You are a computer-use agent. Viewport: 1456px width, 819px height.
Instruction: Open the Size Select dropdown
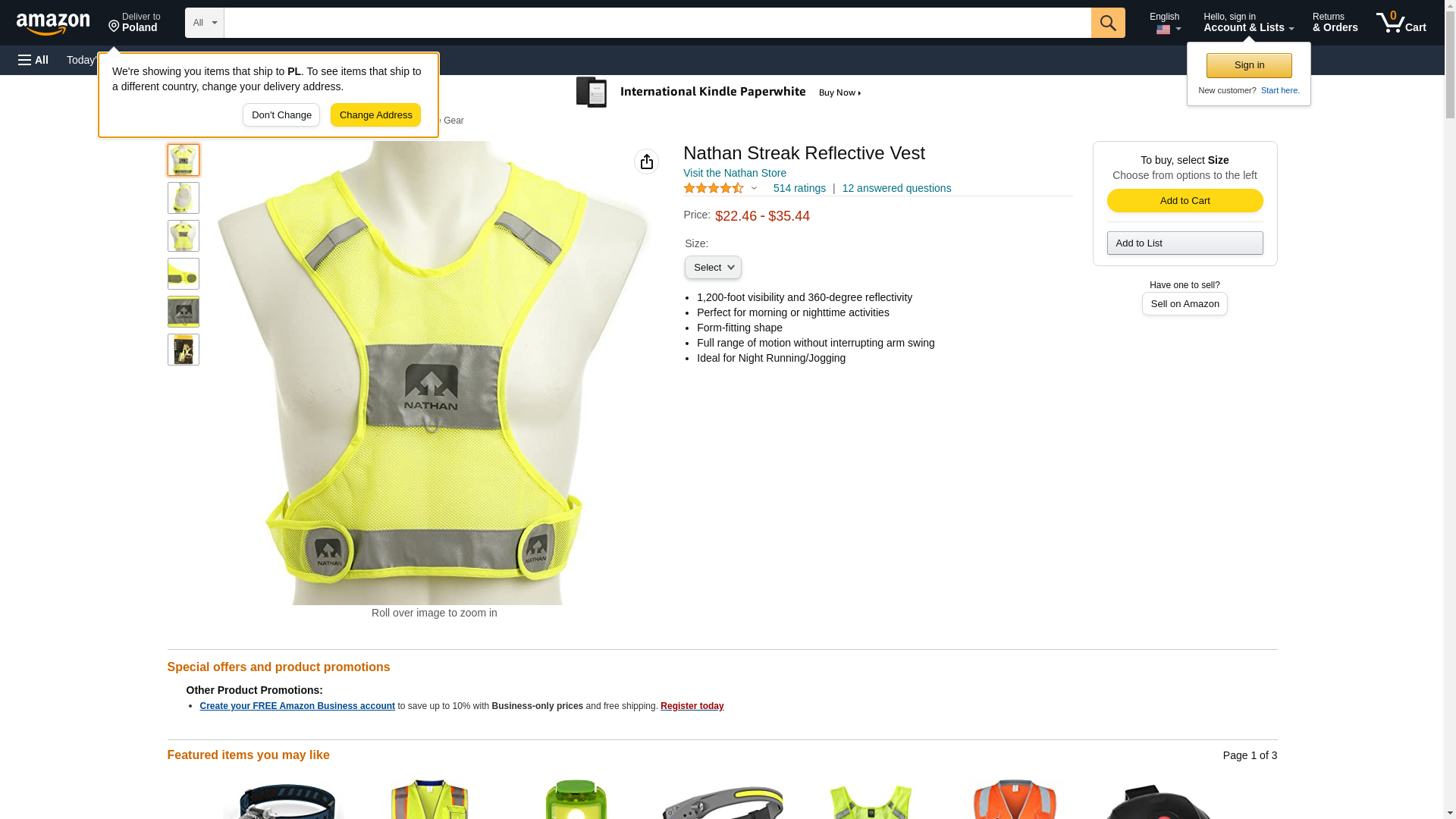(x=713, y=268)
